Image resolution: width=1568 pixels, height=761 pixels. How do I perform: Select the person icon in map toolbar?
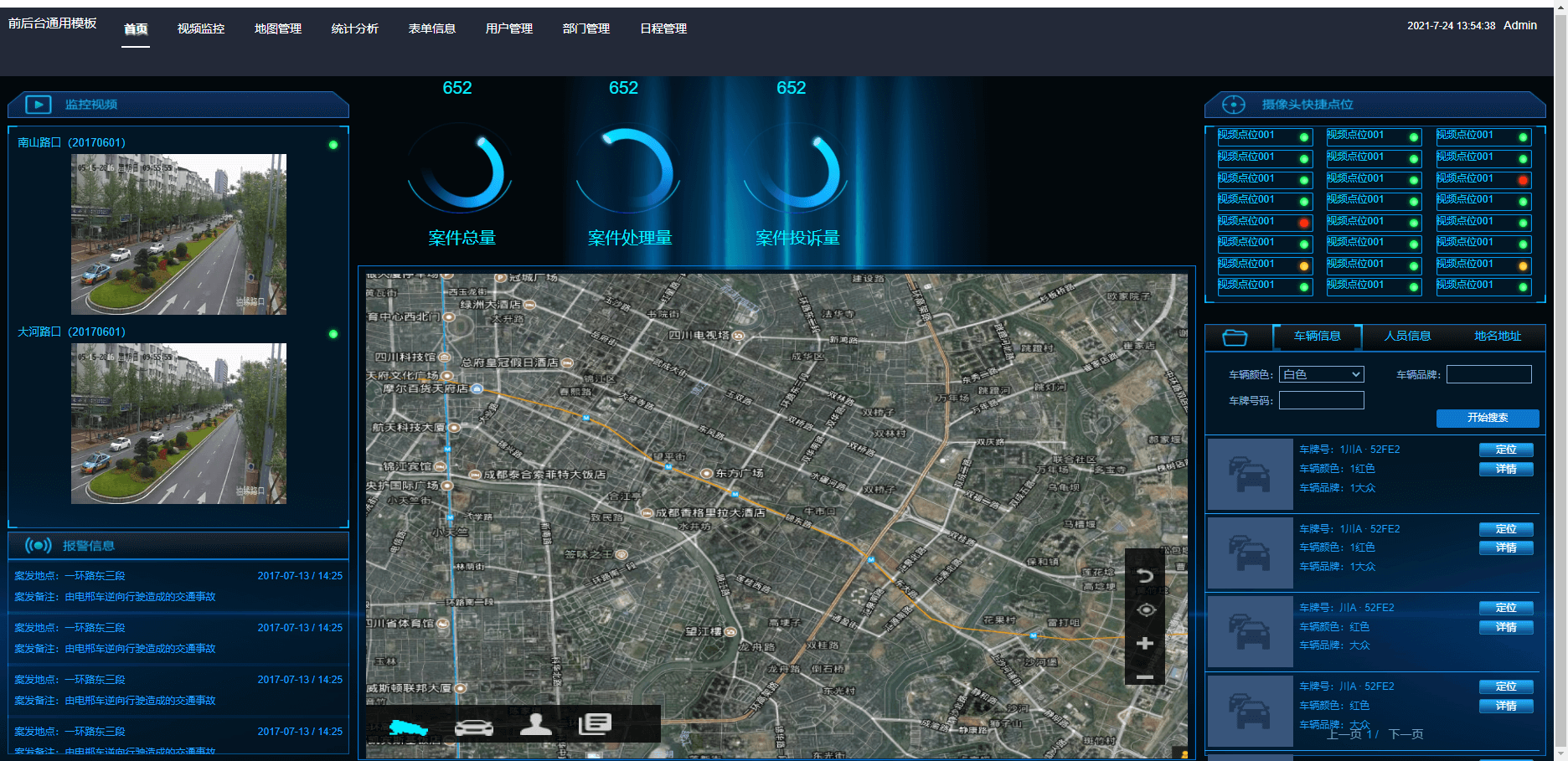536,724
